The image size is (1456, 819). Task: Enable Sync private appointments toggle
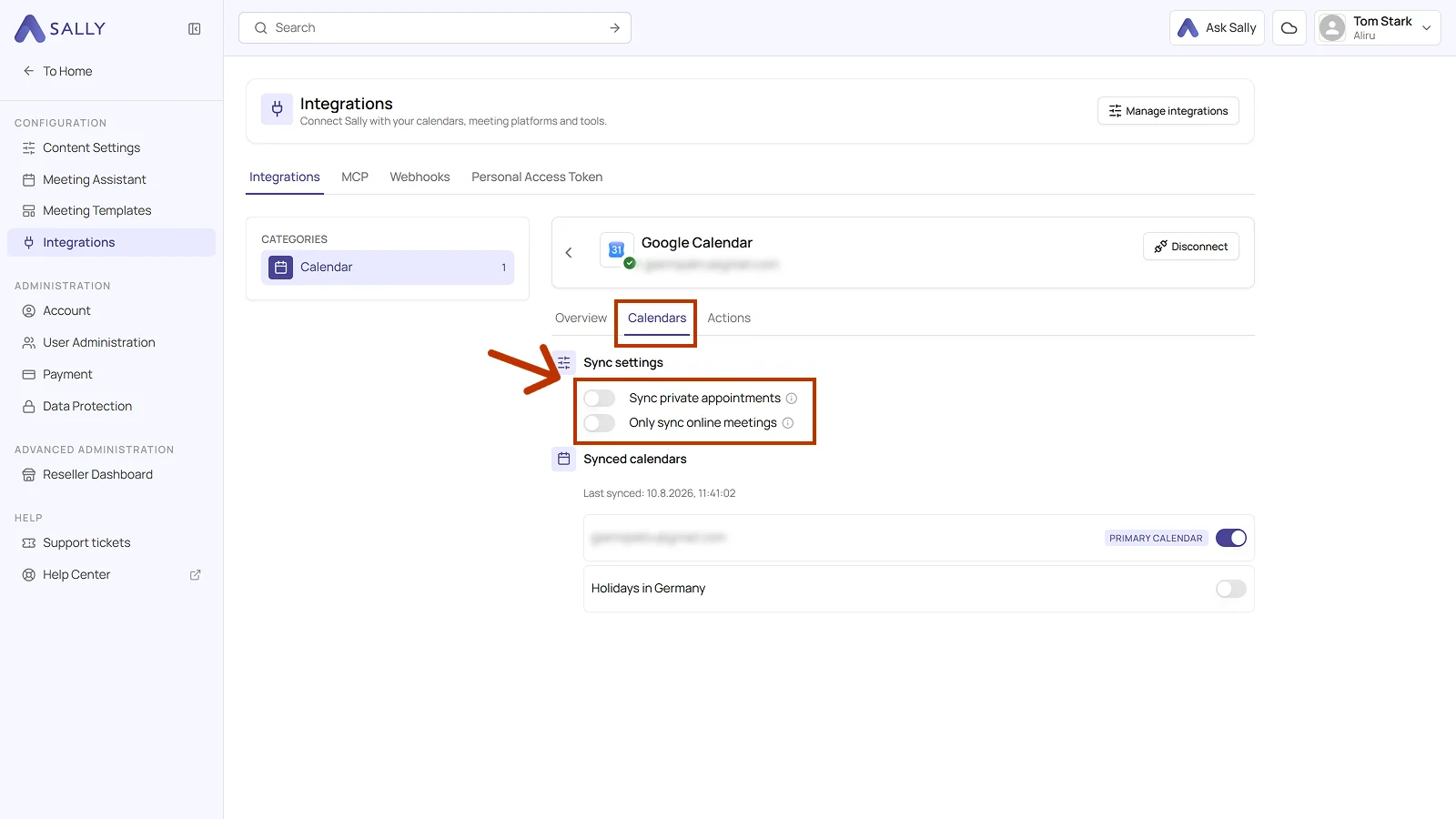coord(600,399)
